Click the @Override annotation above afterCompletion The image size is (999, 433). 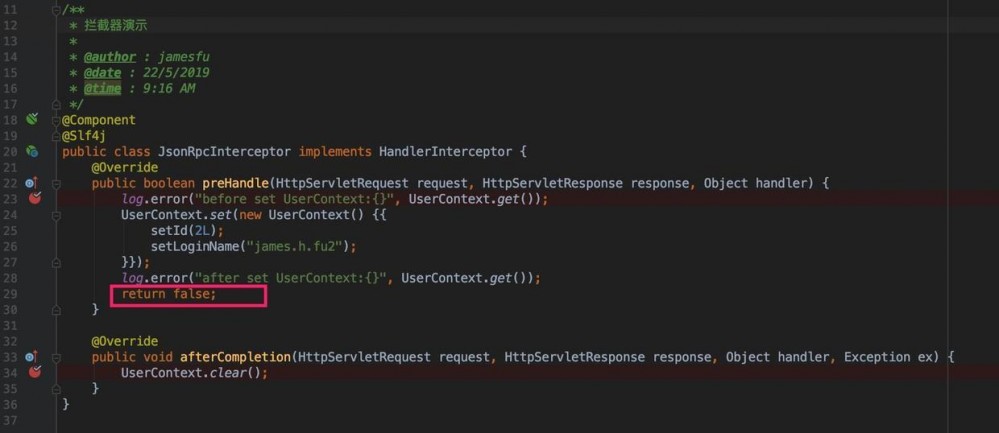124,341
